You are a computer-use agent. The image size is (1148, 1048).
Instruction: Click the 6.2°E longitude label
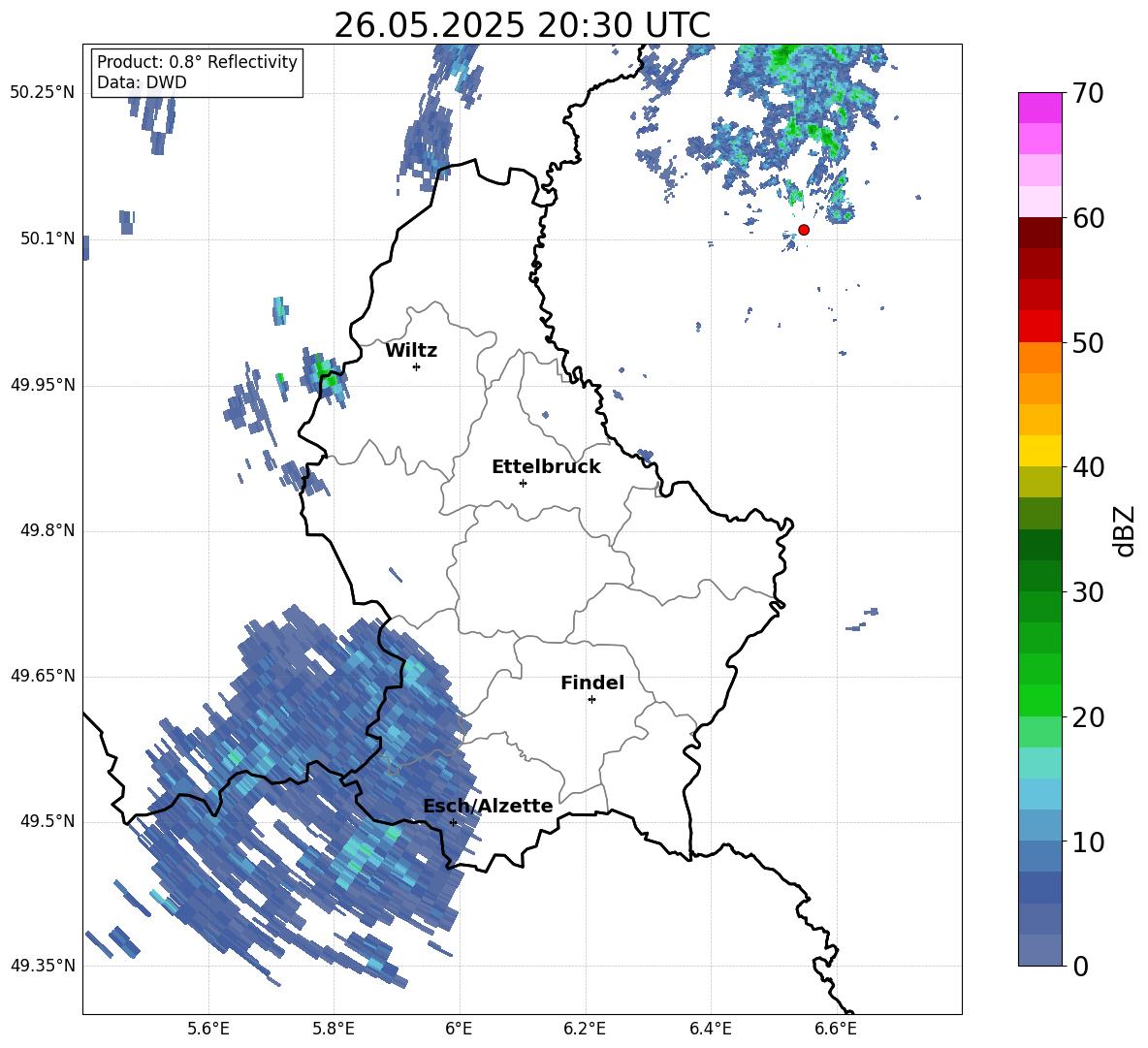click(585, 1029)
